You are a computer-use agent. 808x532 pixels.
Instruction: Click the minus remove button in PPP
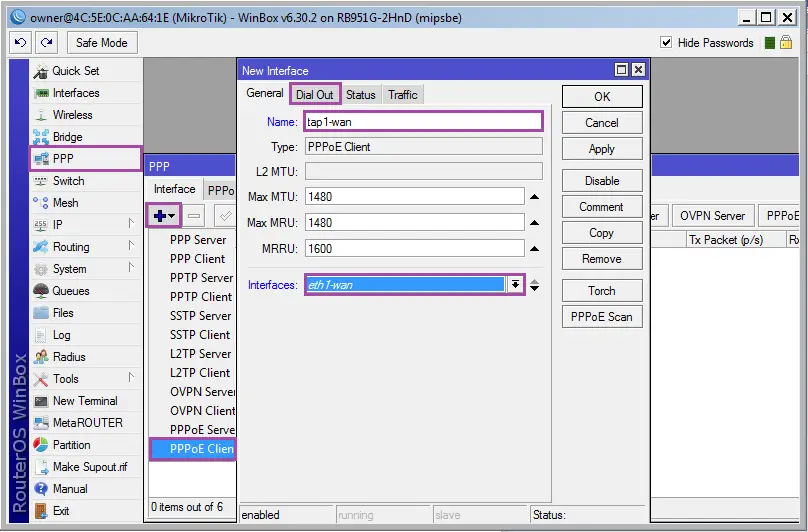click(x=194, y=216)
